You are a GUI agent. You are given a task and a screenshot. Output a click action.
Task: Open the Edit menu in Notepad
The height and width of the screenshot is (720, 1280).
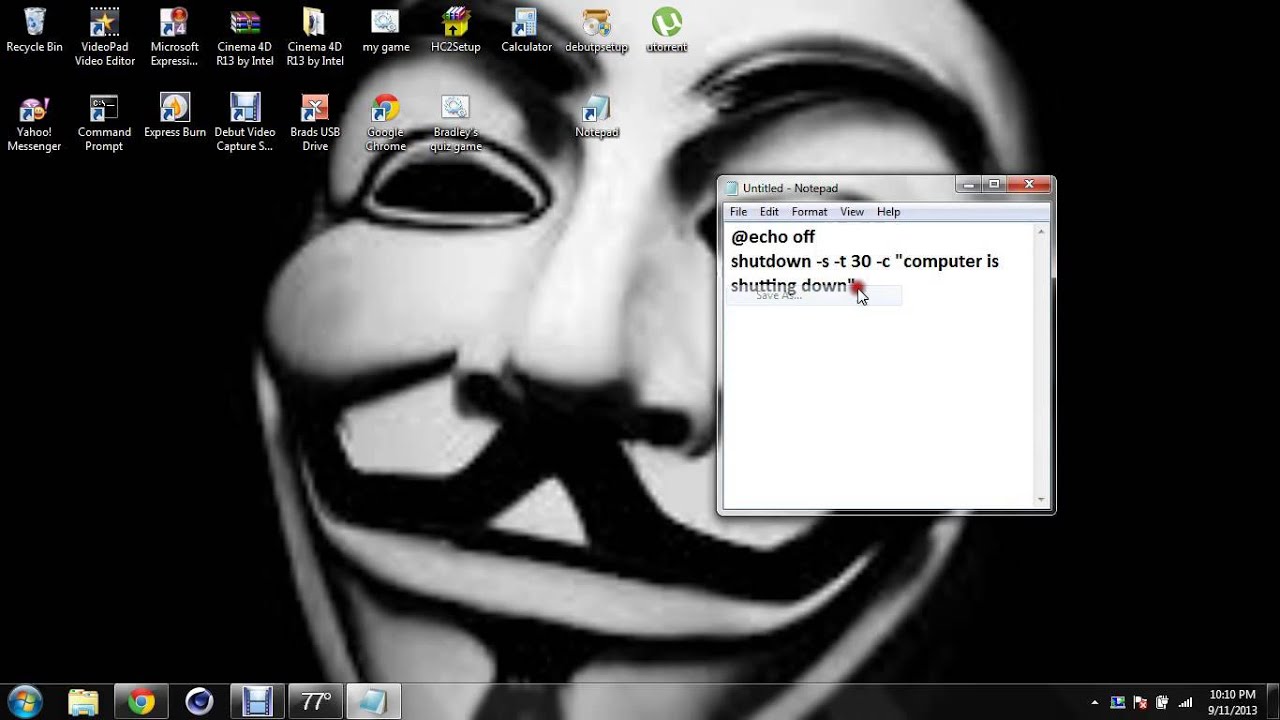click(x=769, y=212)
